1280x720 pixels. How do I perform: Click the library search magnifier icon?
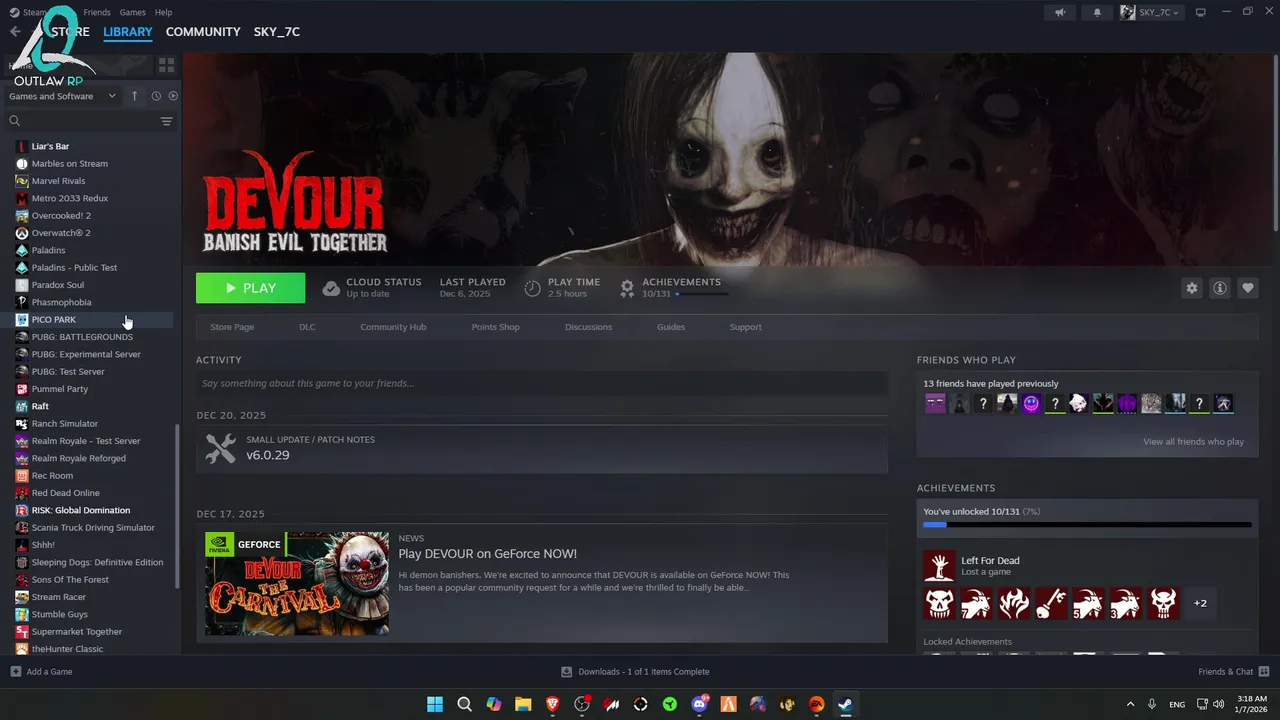tap(15, 121)
